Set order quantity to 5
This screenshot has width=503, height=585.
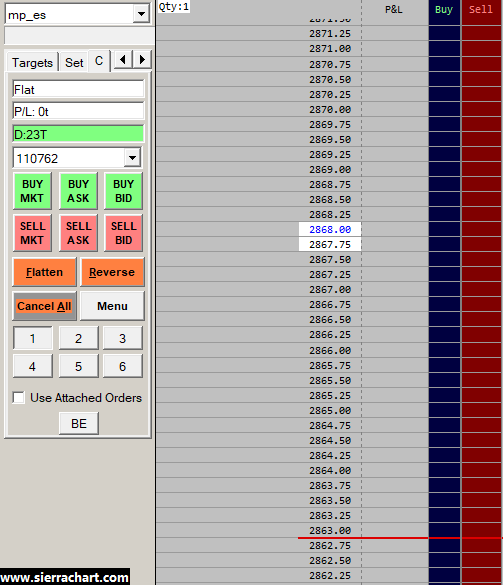pos(78,366)
